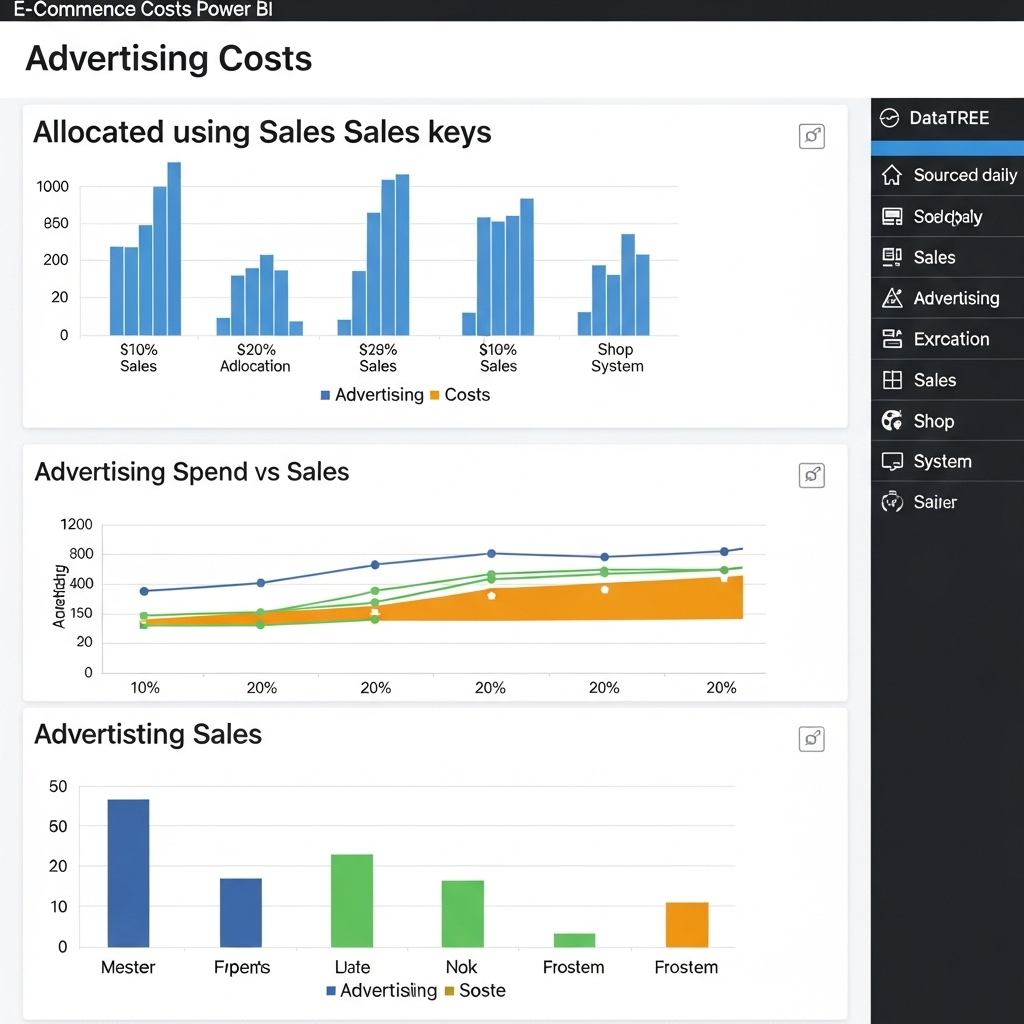Select the Sodcdaly sidebar menu item
The width and height of the screenshot is (1024, 1024).
tap(947, 217)
